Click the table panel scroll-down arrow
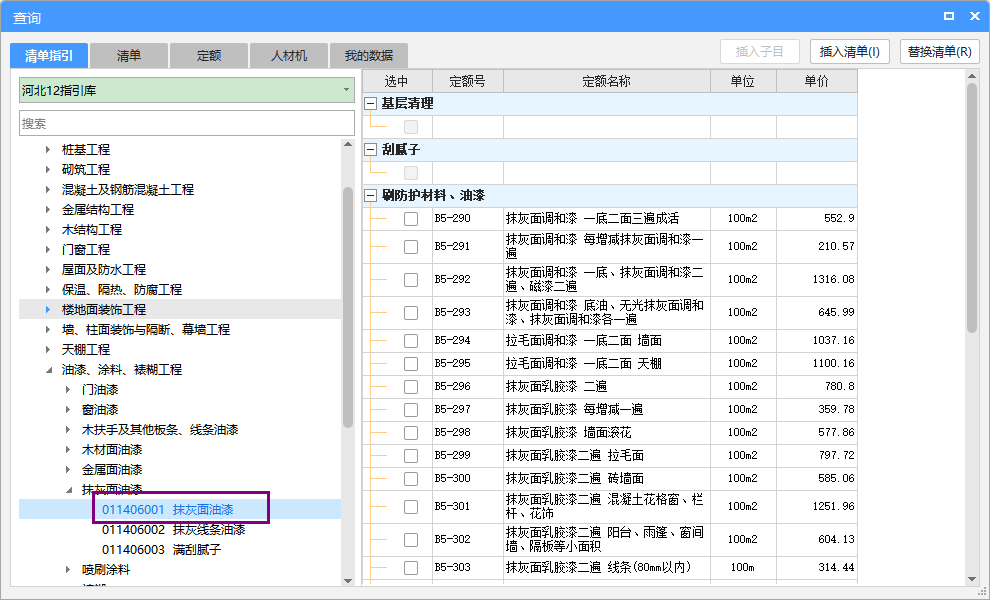 click(x=972, y=579)
